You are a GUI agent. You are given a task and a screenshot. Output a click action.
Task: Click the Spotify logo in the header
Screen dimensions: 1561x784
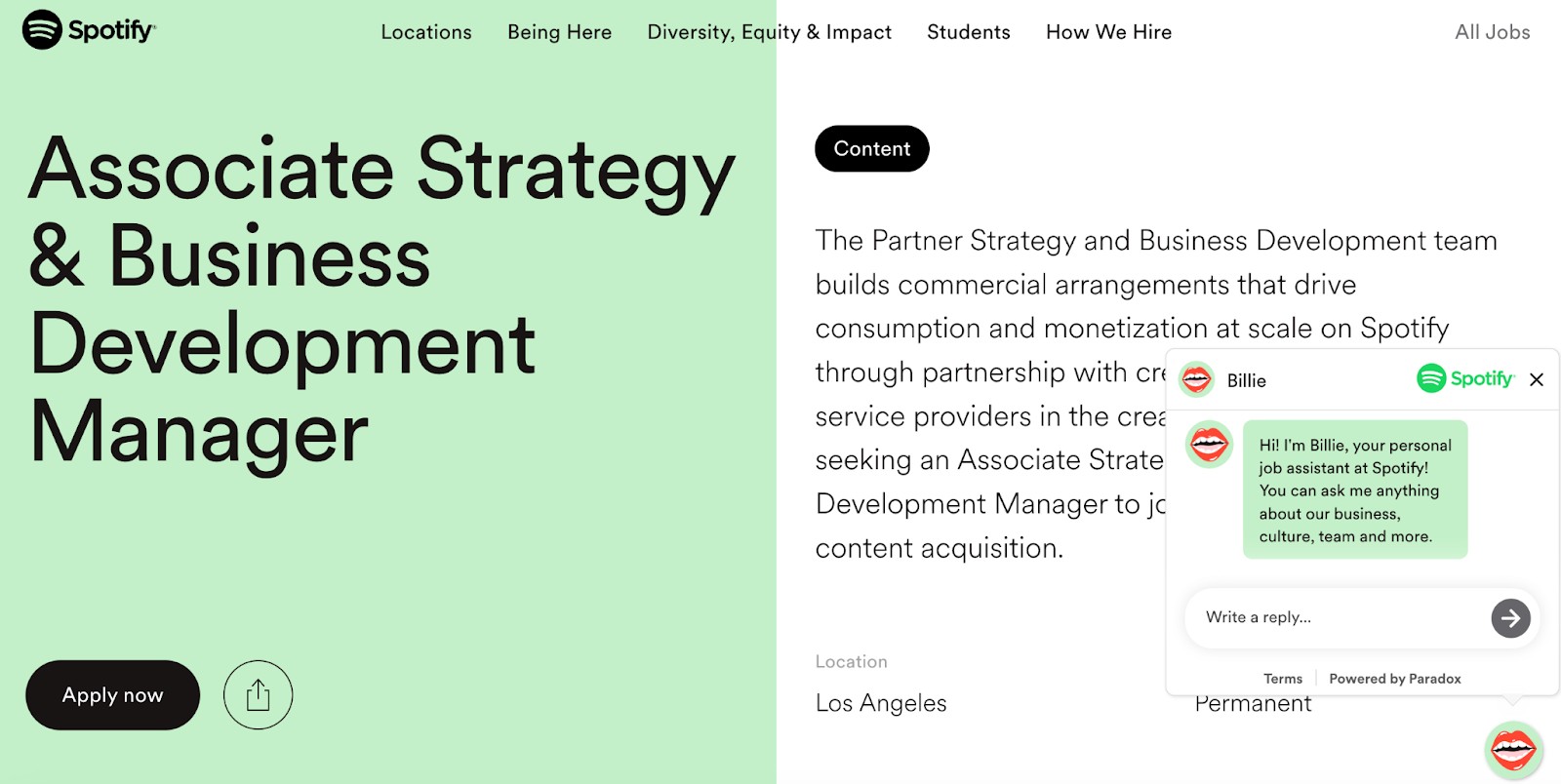89,30
